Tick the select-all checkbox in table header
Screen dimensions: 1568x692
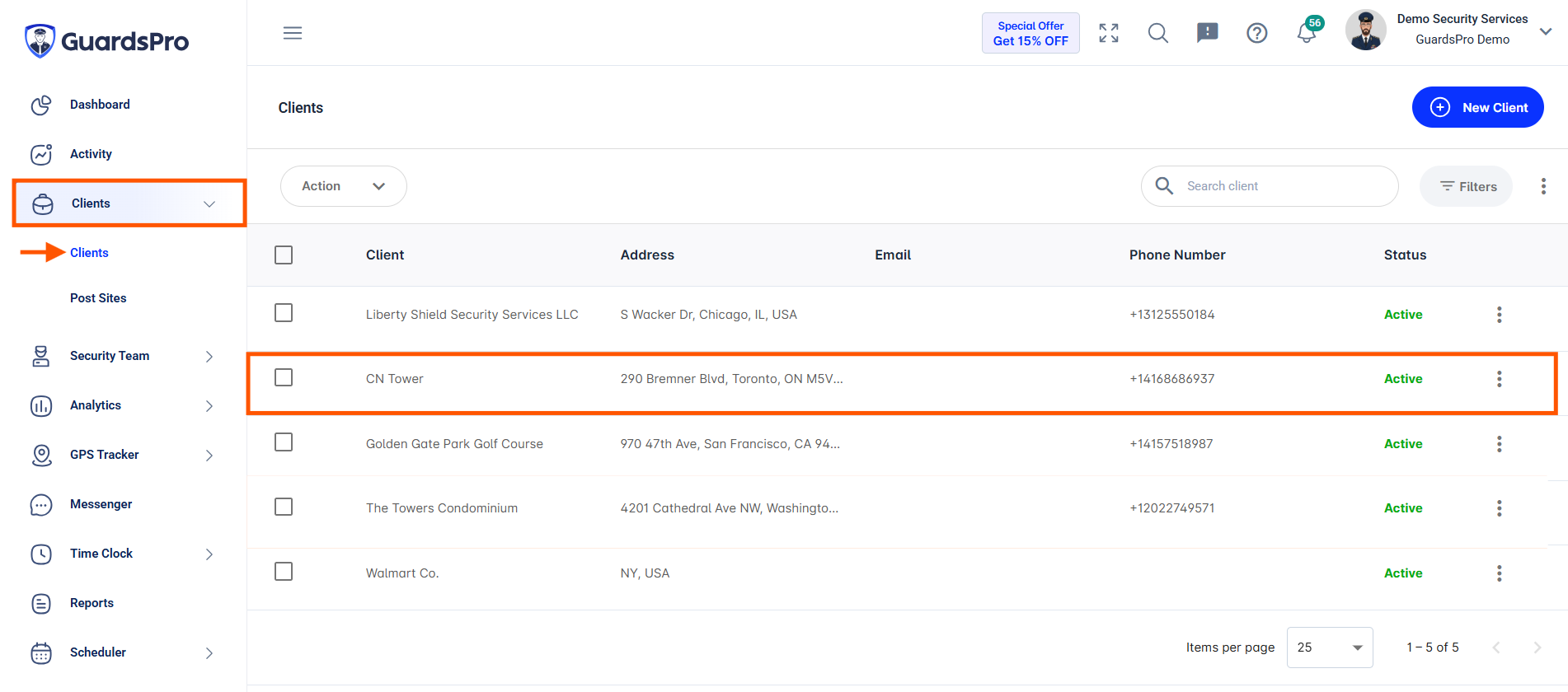[284, 255]
